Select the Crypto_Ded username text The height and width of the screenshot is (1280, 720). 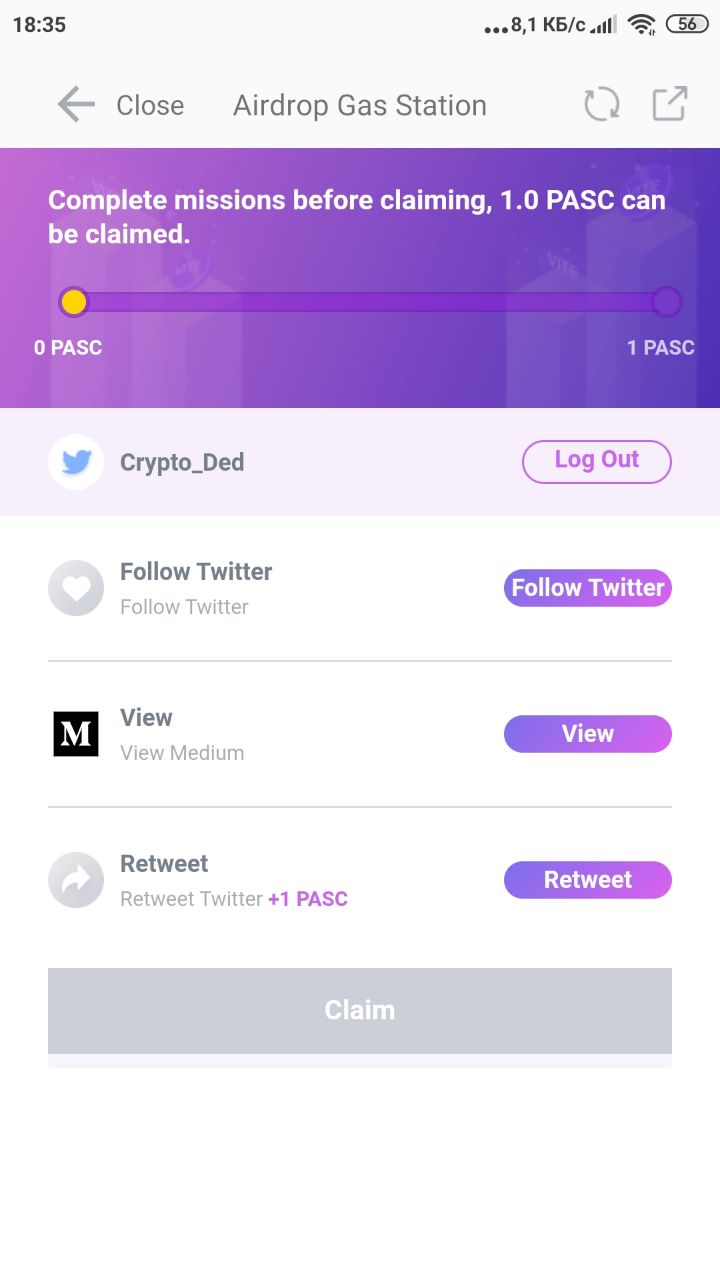(182, 462)
